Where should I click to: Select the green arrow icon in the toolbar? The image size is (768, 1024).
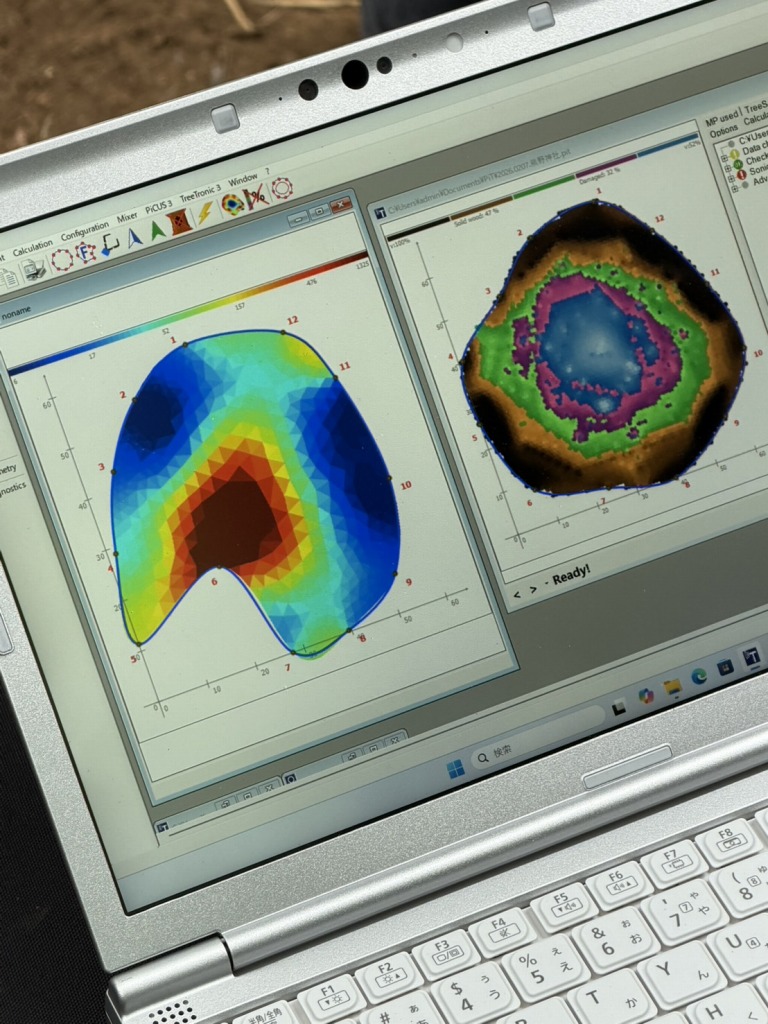tap(157, 231)
